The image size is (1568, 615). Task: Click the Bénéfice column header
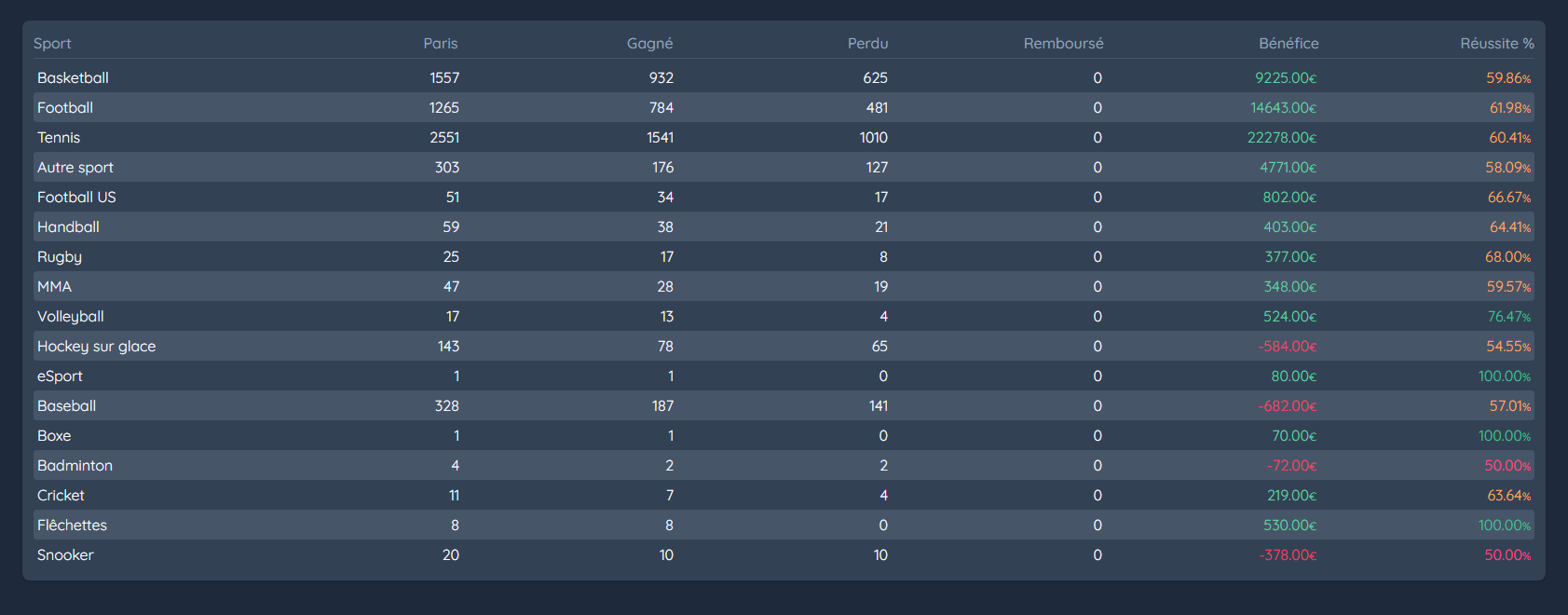point(1288,44)
